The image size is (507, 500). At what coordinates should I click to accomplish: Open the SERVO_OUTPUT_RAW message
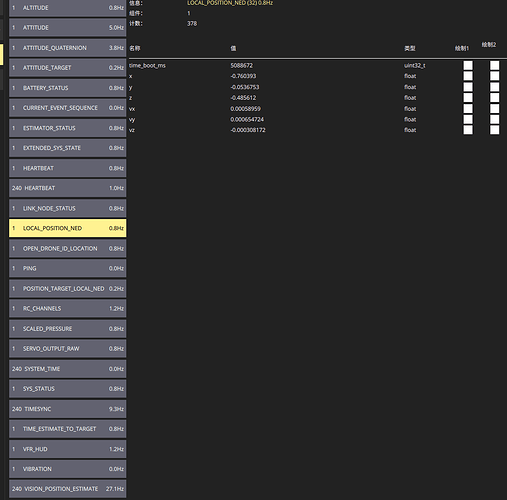coord(67,348)
